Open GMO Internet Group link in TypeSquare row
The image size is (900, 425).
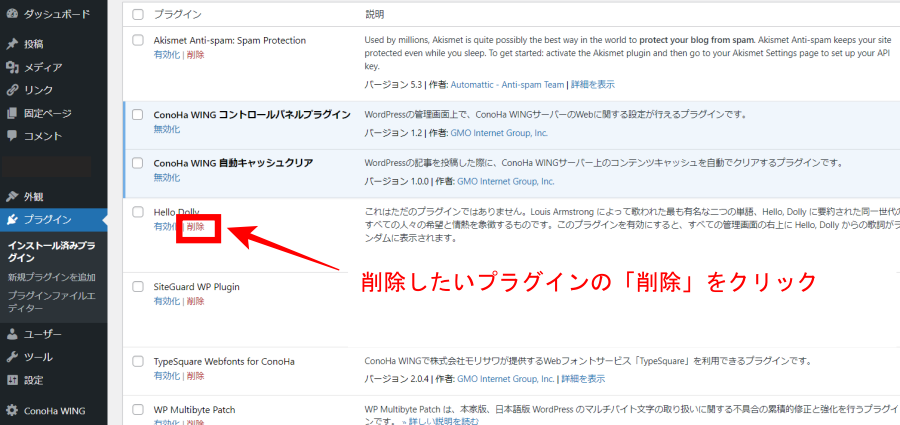[506, 379]
